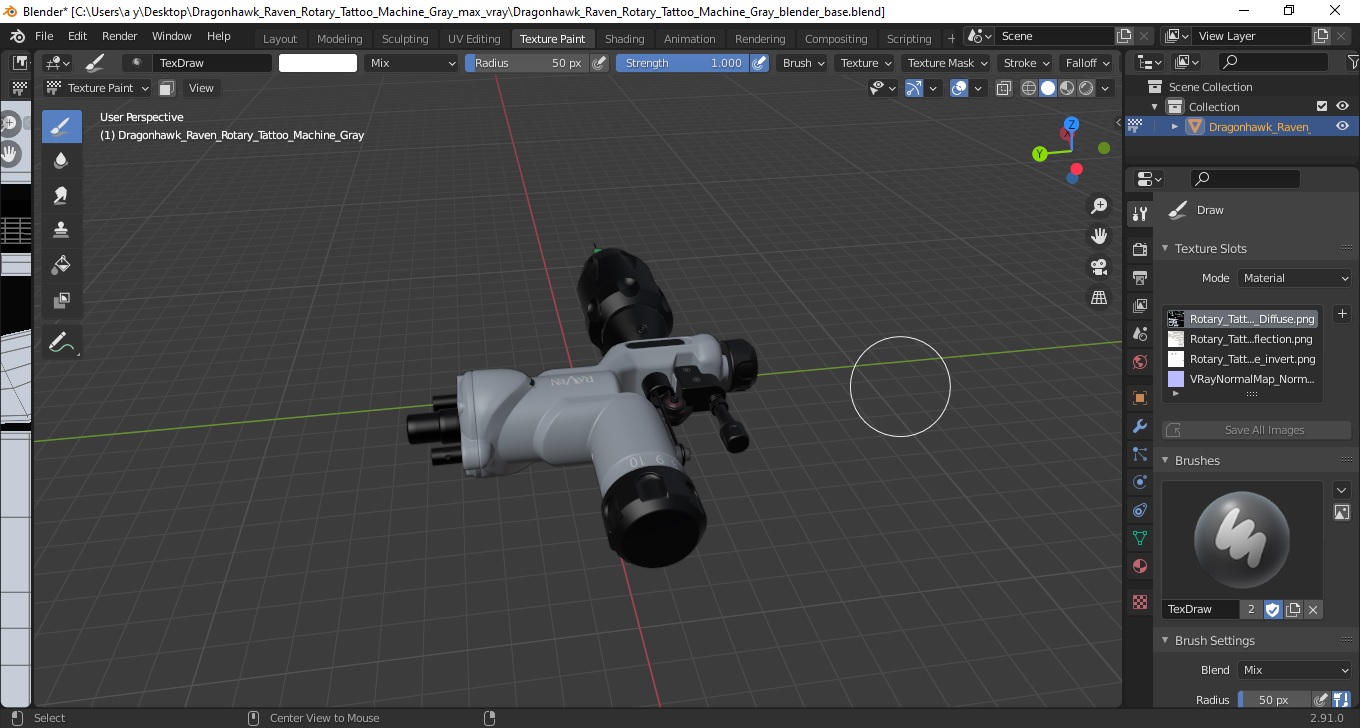Screen dimensions: 1360x728
Task: Toggle camera view icon in viewport
Action: pos(1099,267)
